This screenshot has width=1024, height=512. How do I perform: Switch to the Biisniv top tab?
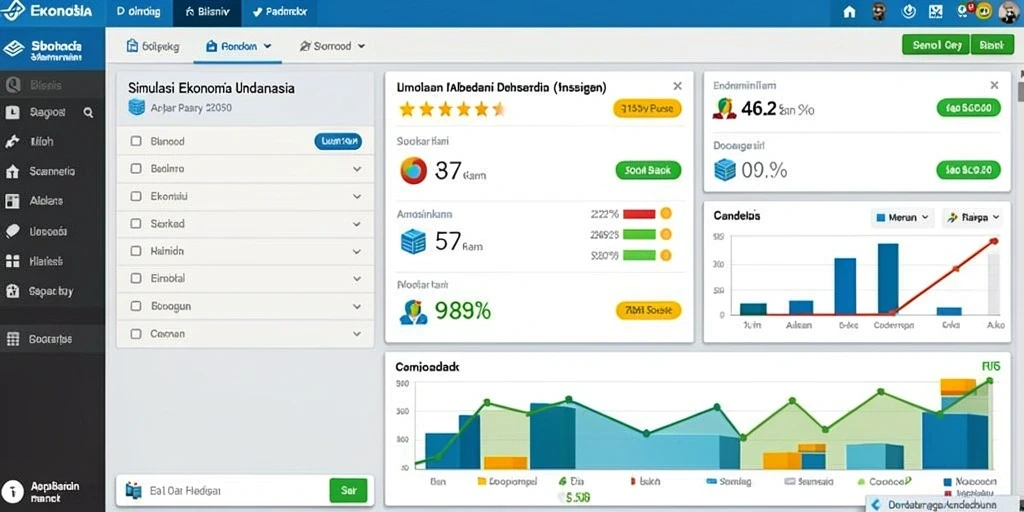click(207, 12)
